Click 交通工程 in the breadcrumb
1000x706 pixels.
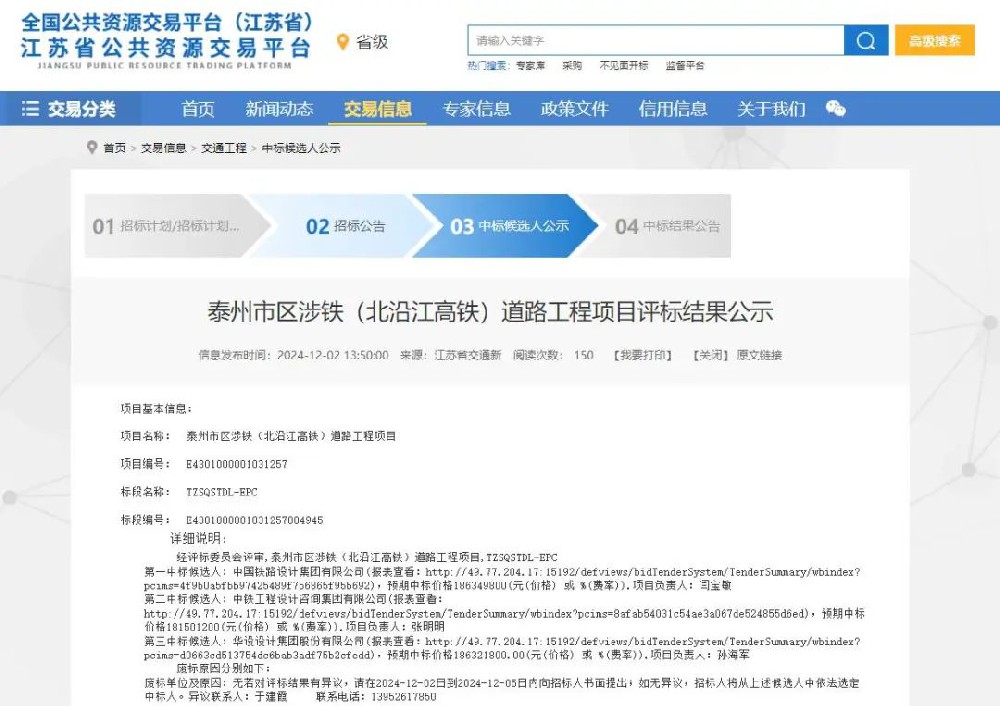click(224, 148)
